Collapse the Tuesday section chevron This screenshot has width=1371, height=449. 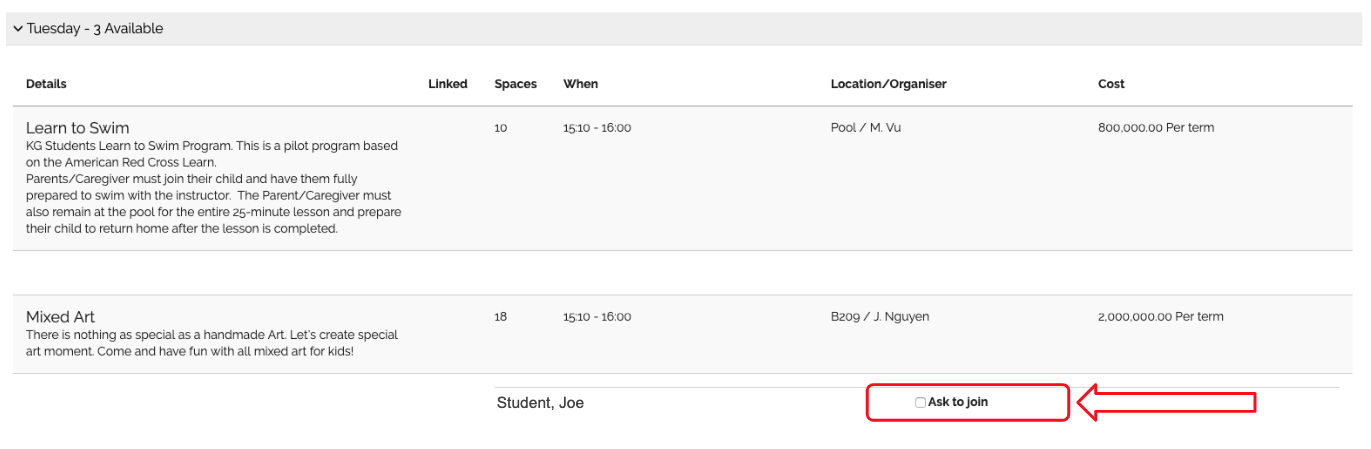pos(18,29)
